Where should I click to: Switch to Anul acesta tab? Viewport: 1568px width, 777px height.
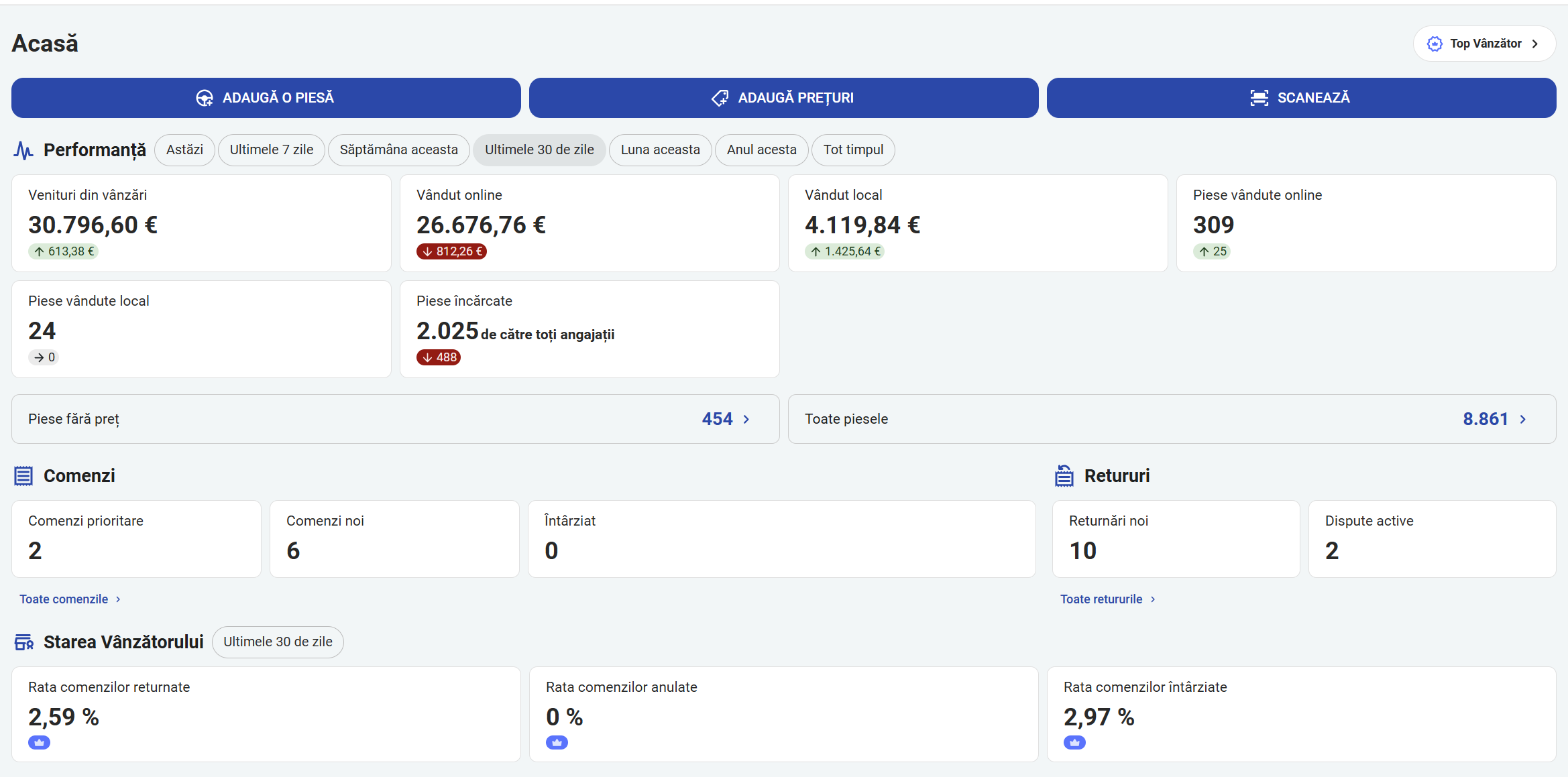coord(761,150)
